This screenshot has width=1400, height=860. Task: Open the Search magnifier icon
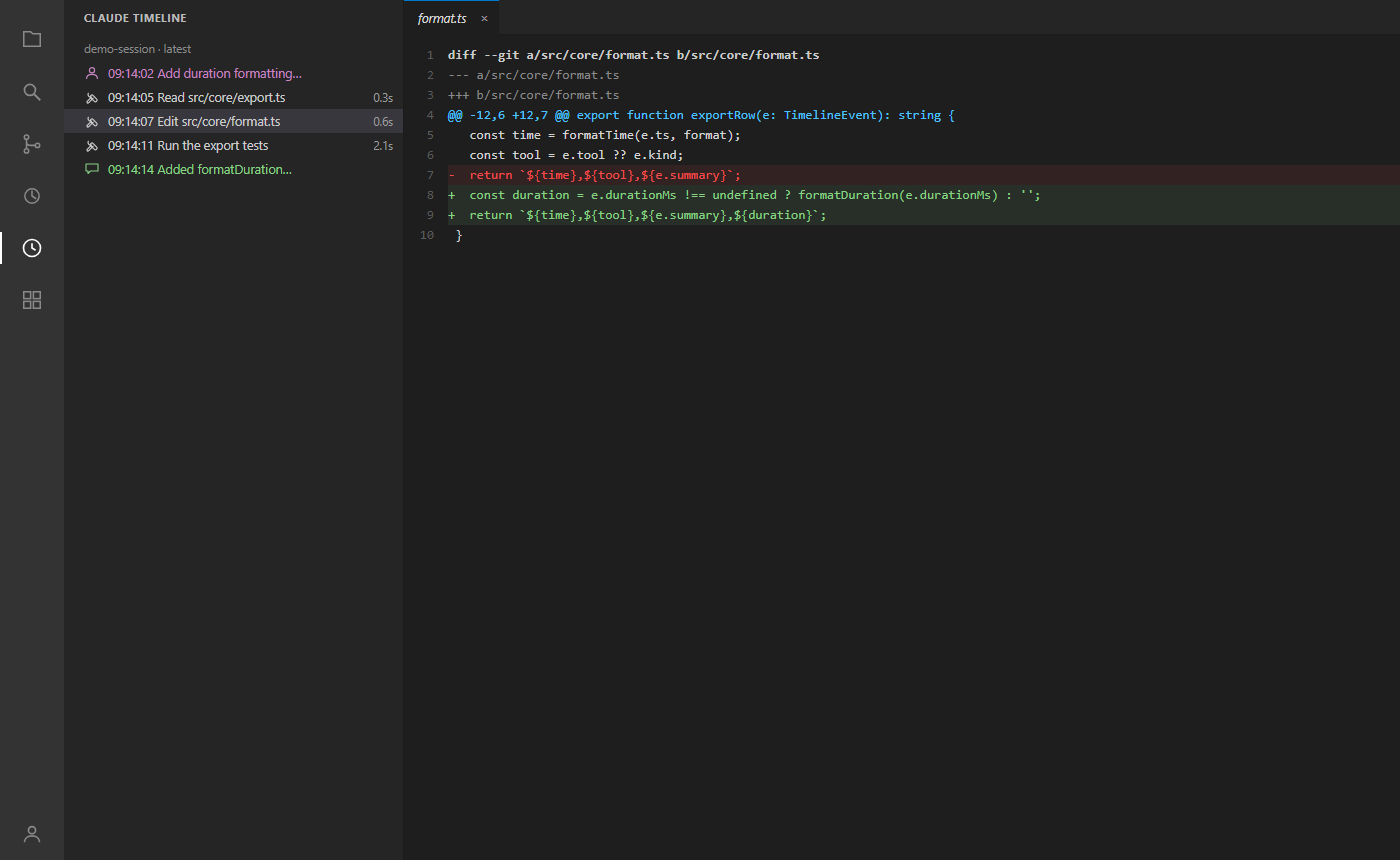(x=32, y=92)
